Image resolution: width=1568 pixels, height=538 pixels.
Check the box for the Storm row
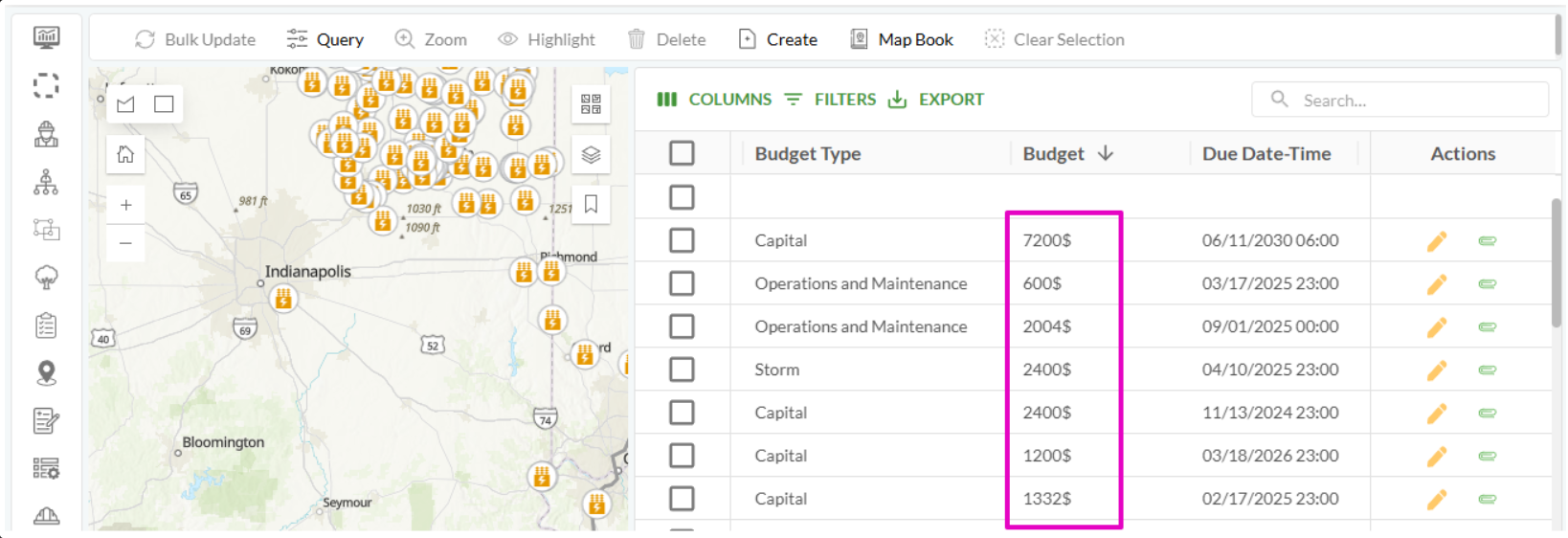682,370
